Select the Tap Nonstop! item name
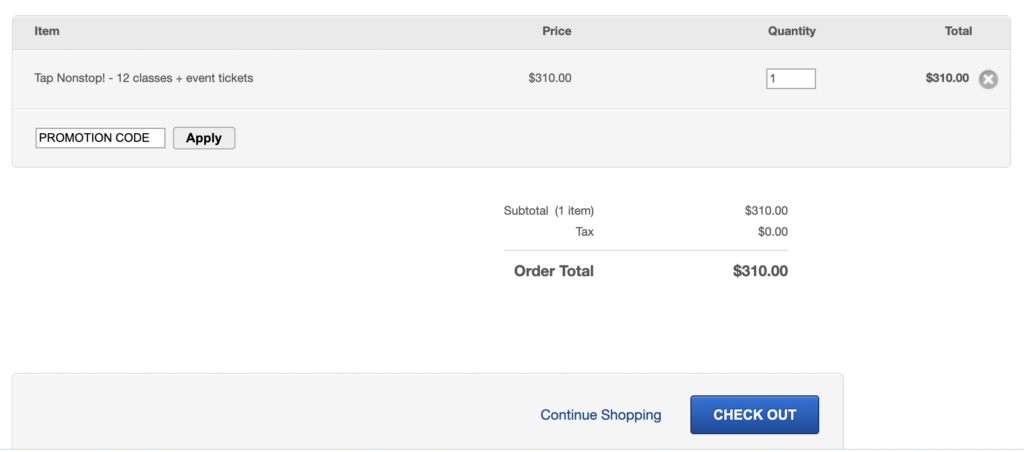Viewport: 1024px width, 452px height. pos(144,78)
